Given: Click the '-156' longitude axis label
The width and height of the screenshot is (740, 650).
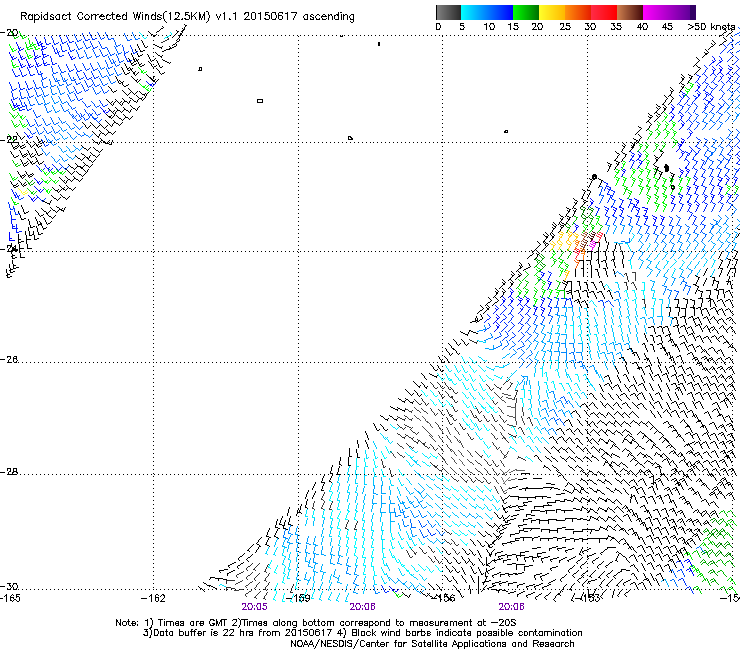Looking at the screenshot, I should [443, 598].
